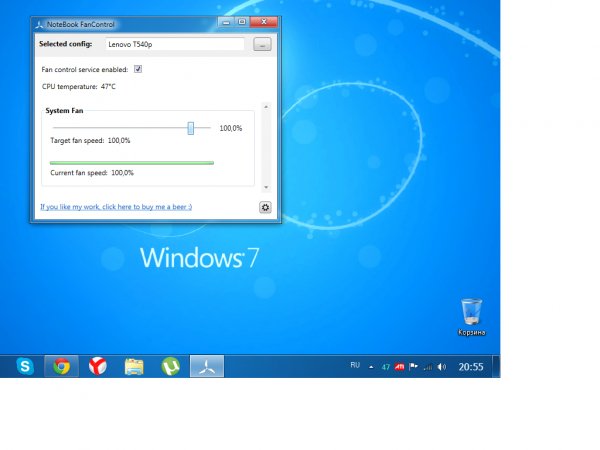600x450 pixels.
Task: Click the Current fan speed 100,0% text
Action: click(92, 173)
